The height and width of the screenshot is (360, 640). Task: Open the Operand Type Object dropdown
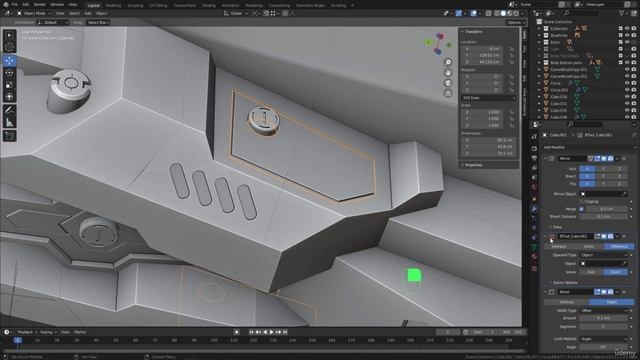tap(604, 255)
